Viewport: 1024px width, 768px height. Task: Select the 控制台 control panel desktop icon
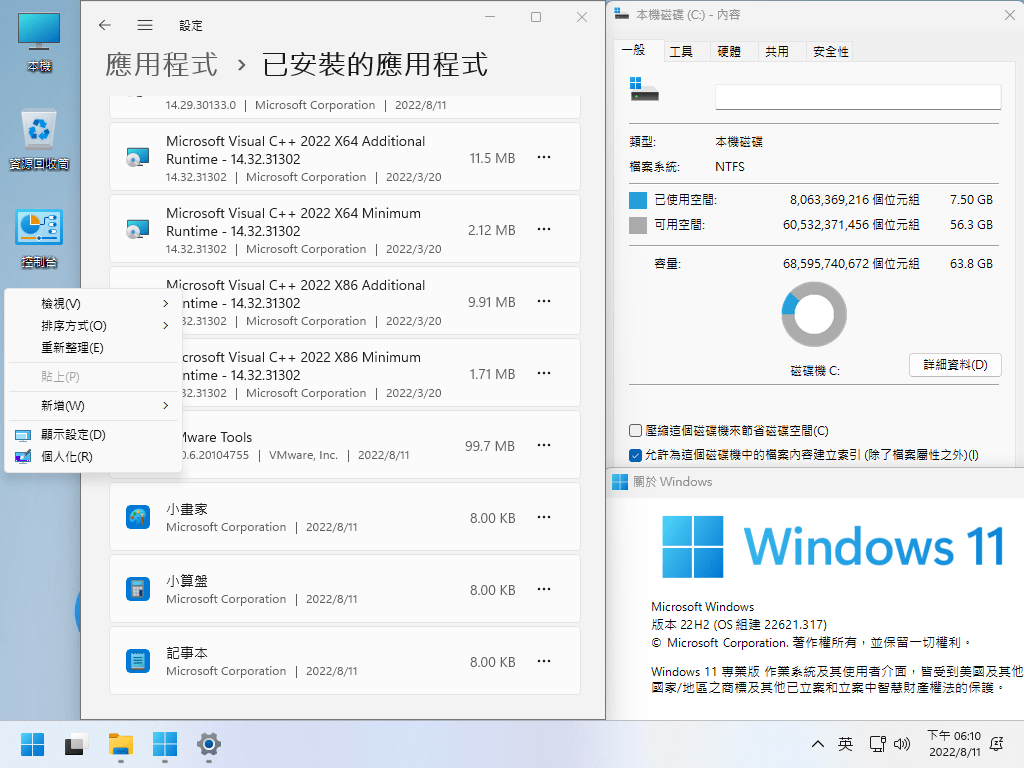39,238
